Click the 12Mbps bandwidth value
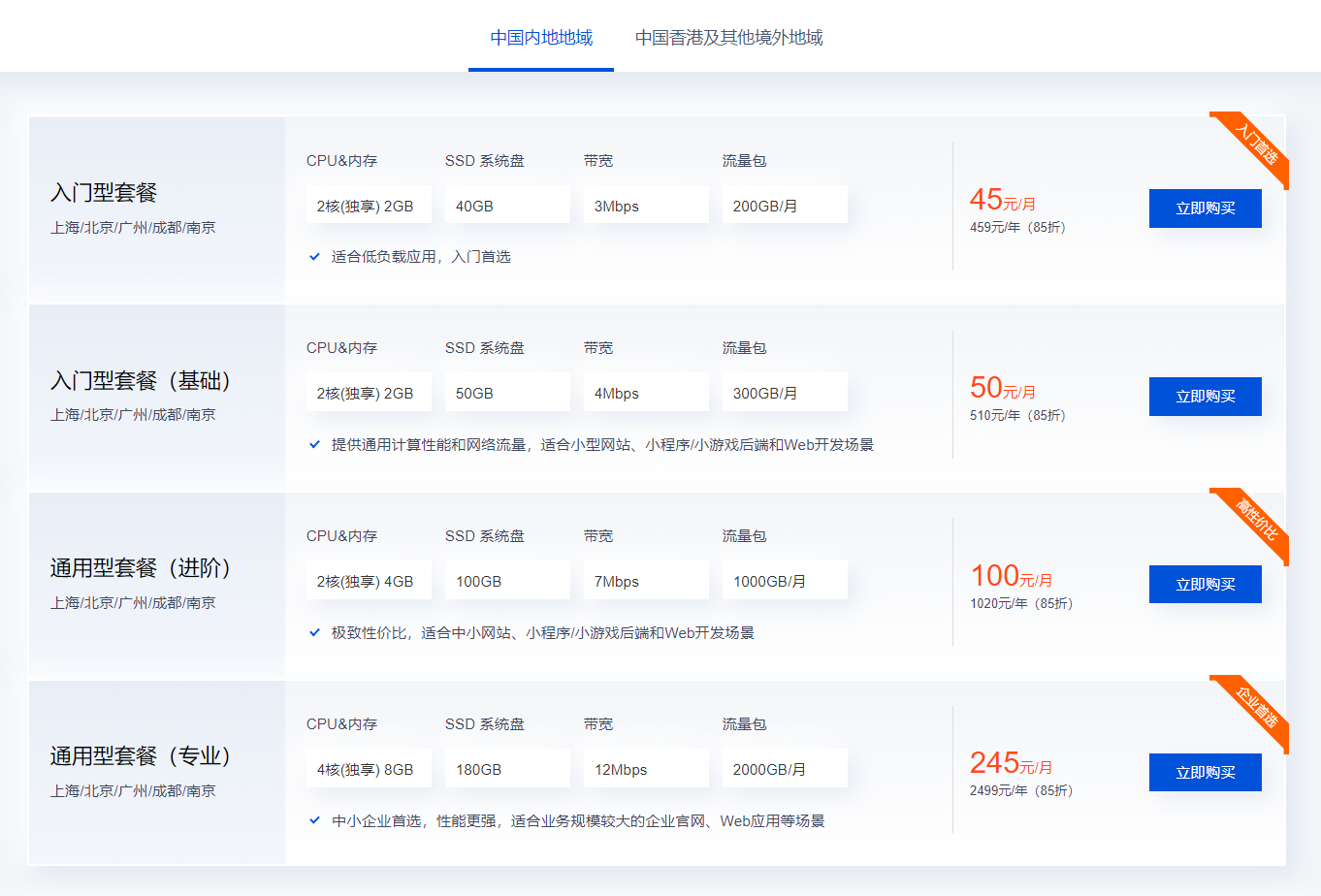1321x896 pixels. tap(646, 769)
